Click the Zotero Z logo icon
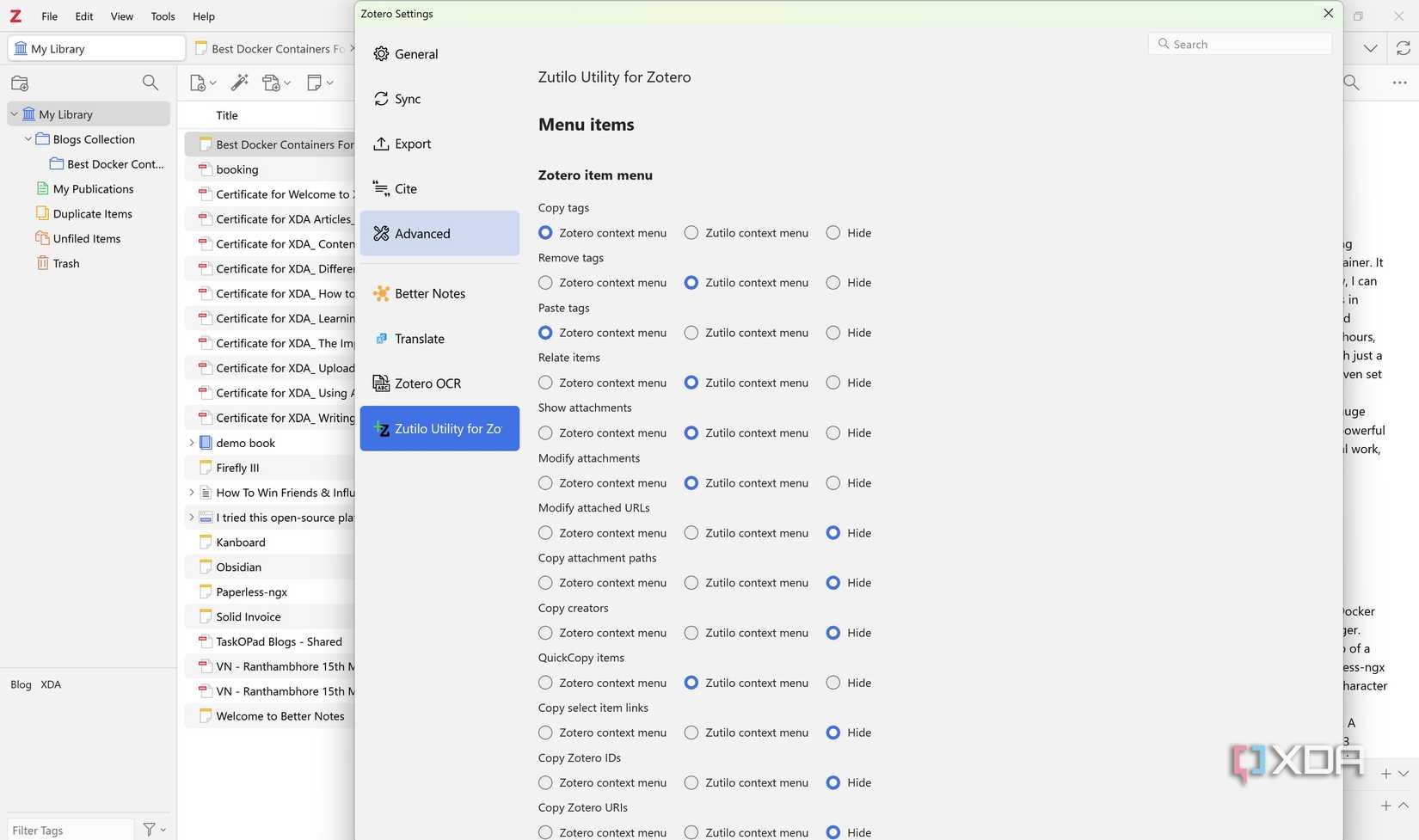Viewport: 1419px width, 840px height. tap(15, 15)
